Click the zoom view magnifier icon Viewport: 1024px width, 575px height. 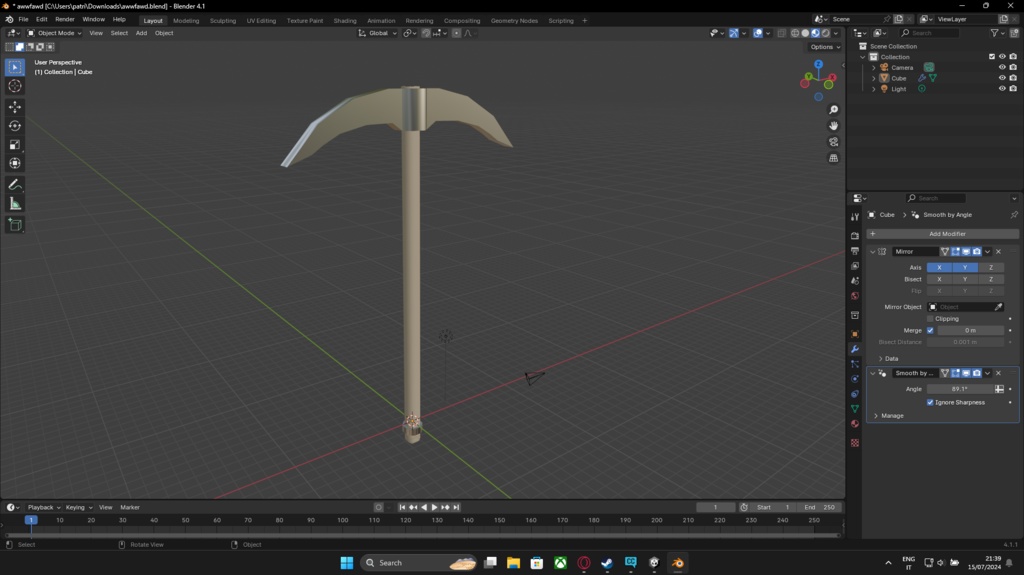point(833,110)
